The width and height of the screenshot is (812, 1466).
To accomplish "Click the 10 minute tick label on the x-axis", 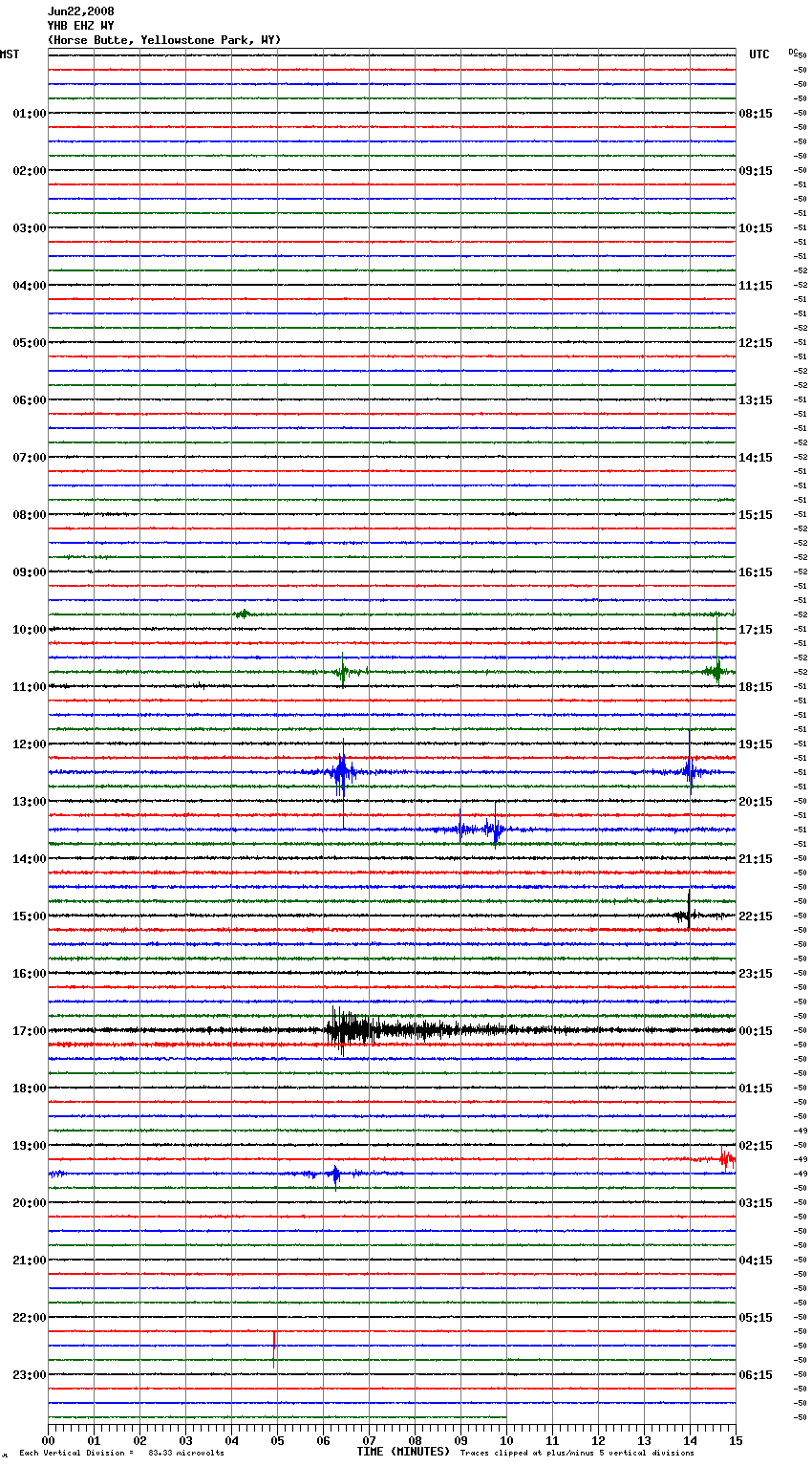I will [x=507, y=1440].
